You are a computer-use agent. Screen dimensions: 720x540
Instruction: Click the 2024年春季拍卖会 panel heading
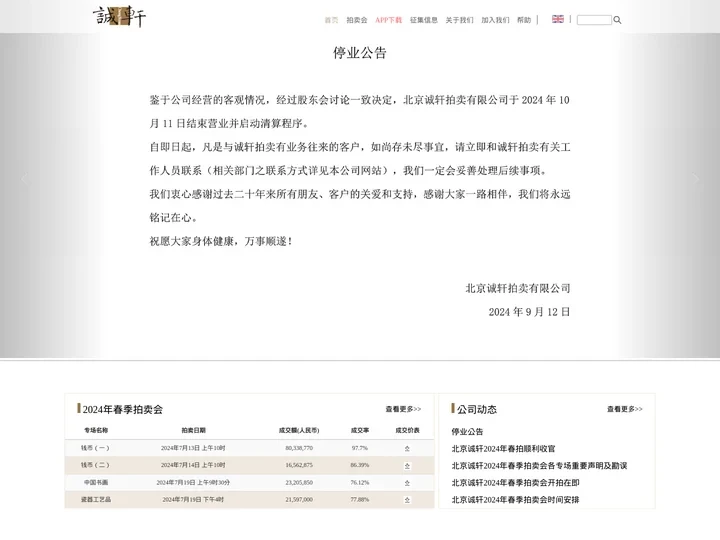[x=123, y=409]
